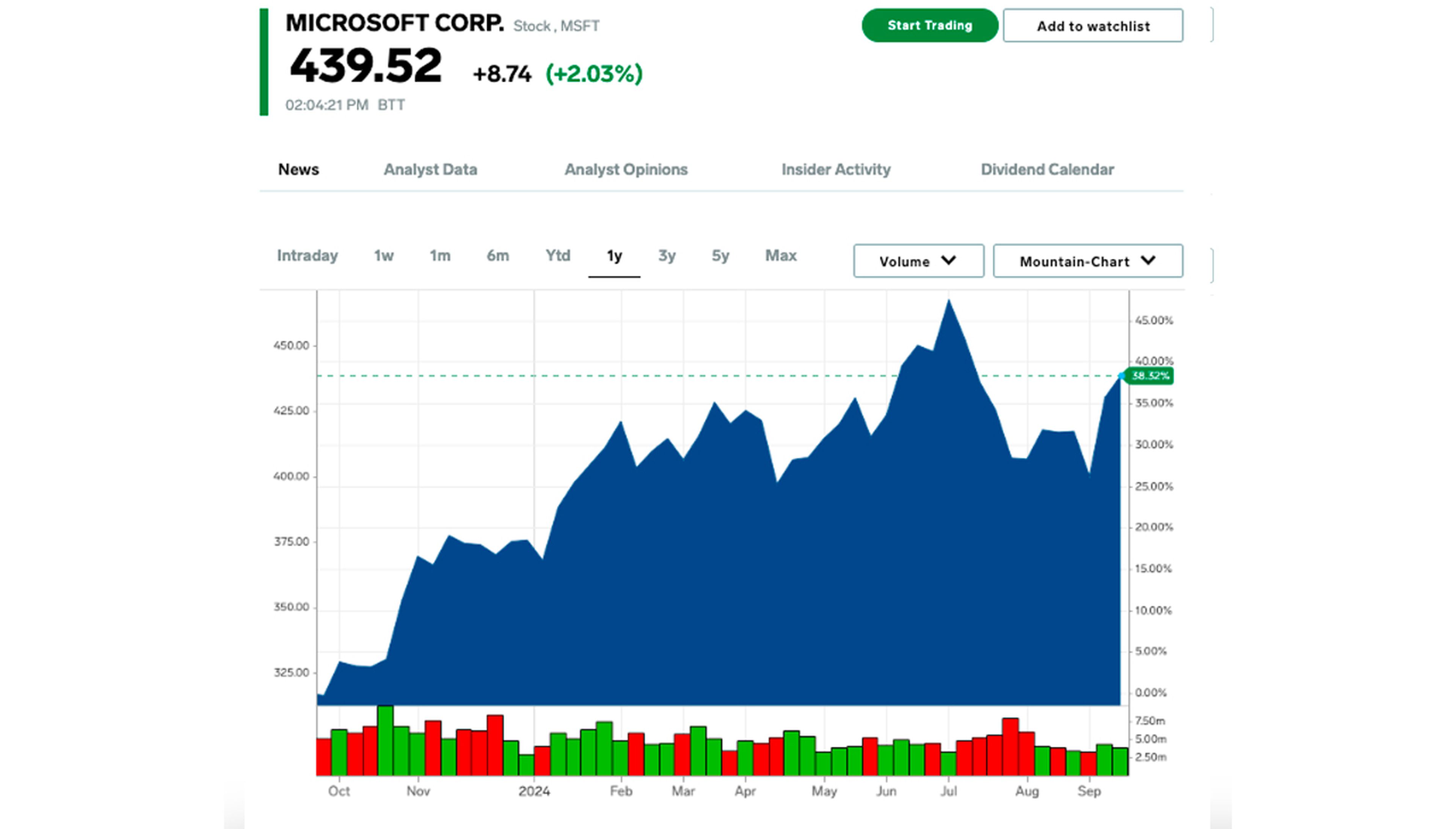
Task: Open the News tab
Action: pyautogui.click(x=298, y=170)
